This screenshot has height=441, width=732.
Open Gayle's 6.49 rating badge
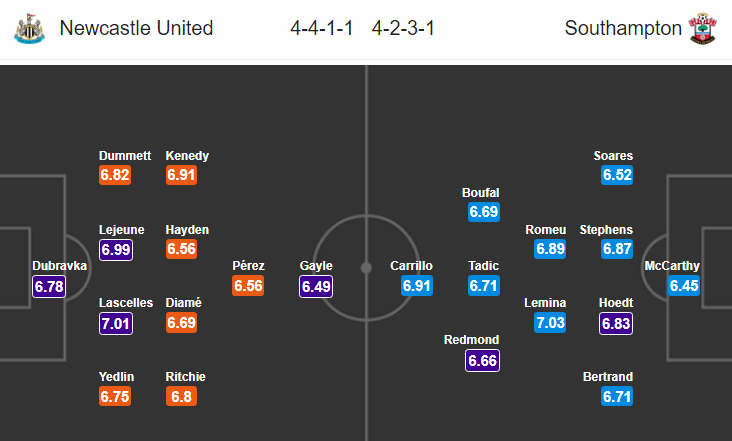coord(316,286)
